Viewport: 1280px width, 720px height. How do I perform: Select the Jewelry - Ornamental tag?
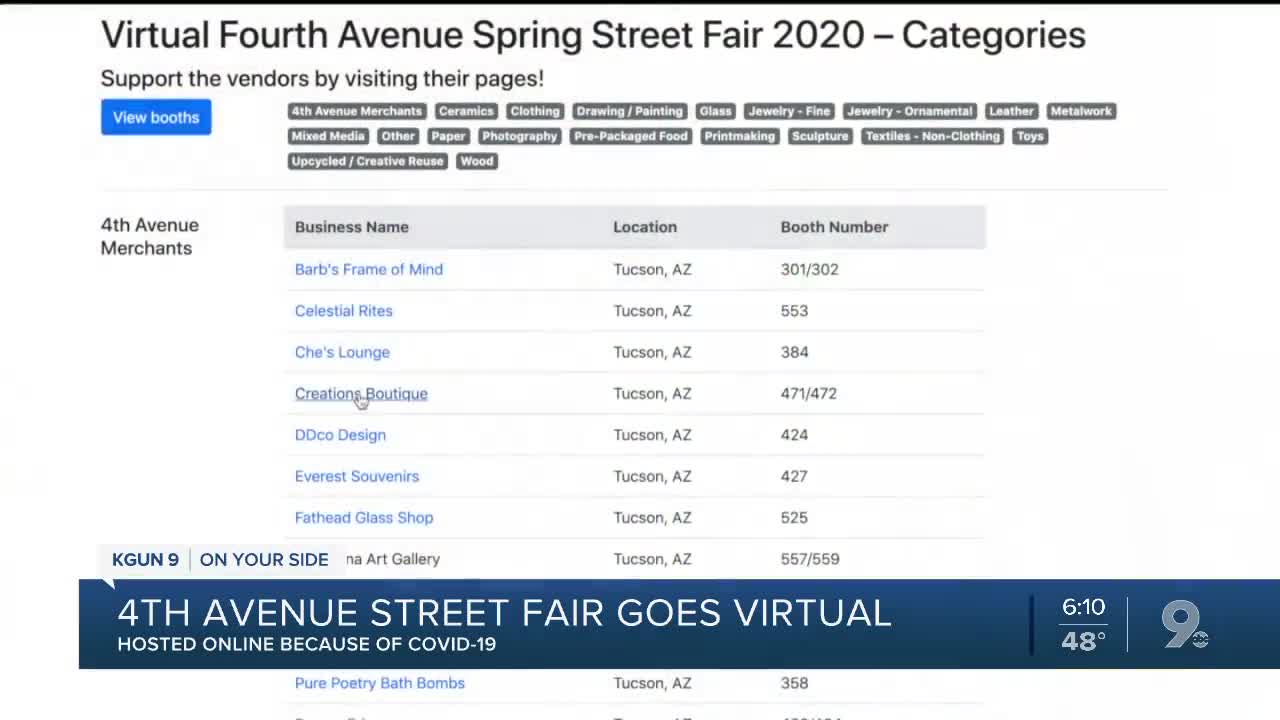910,111
